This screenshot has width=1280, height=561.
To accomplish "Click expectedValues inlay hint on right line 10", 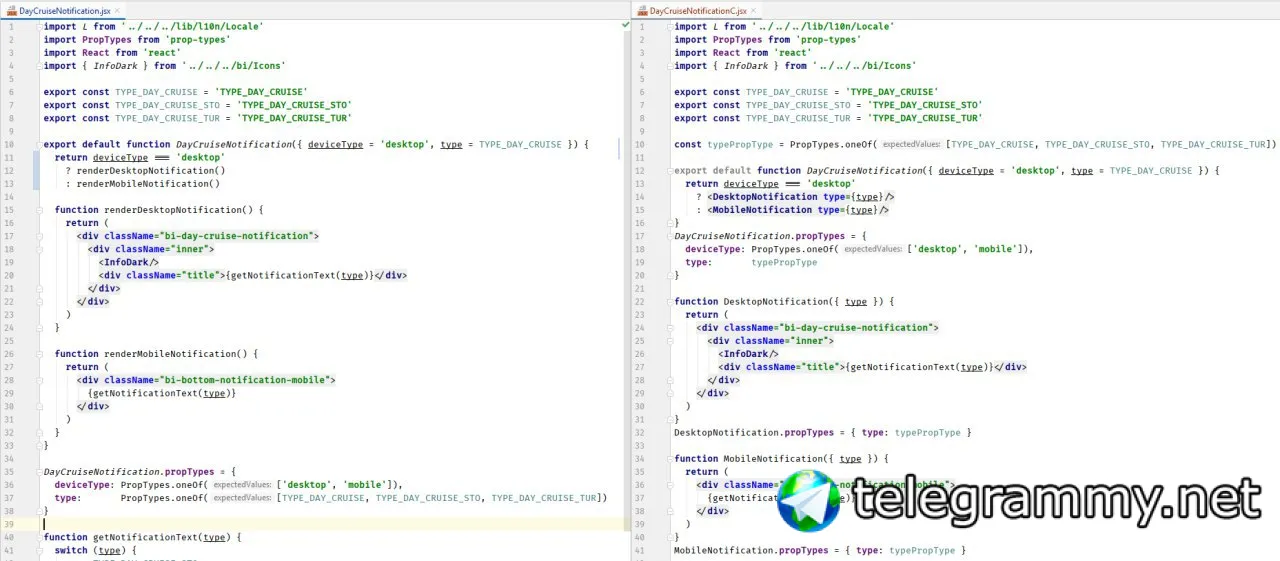I will click(x=911, y=145).
